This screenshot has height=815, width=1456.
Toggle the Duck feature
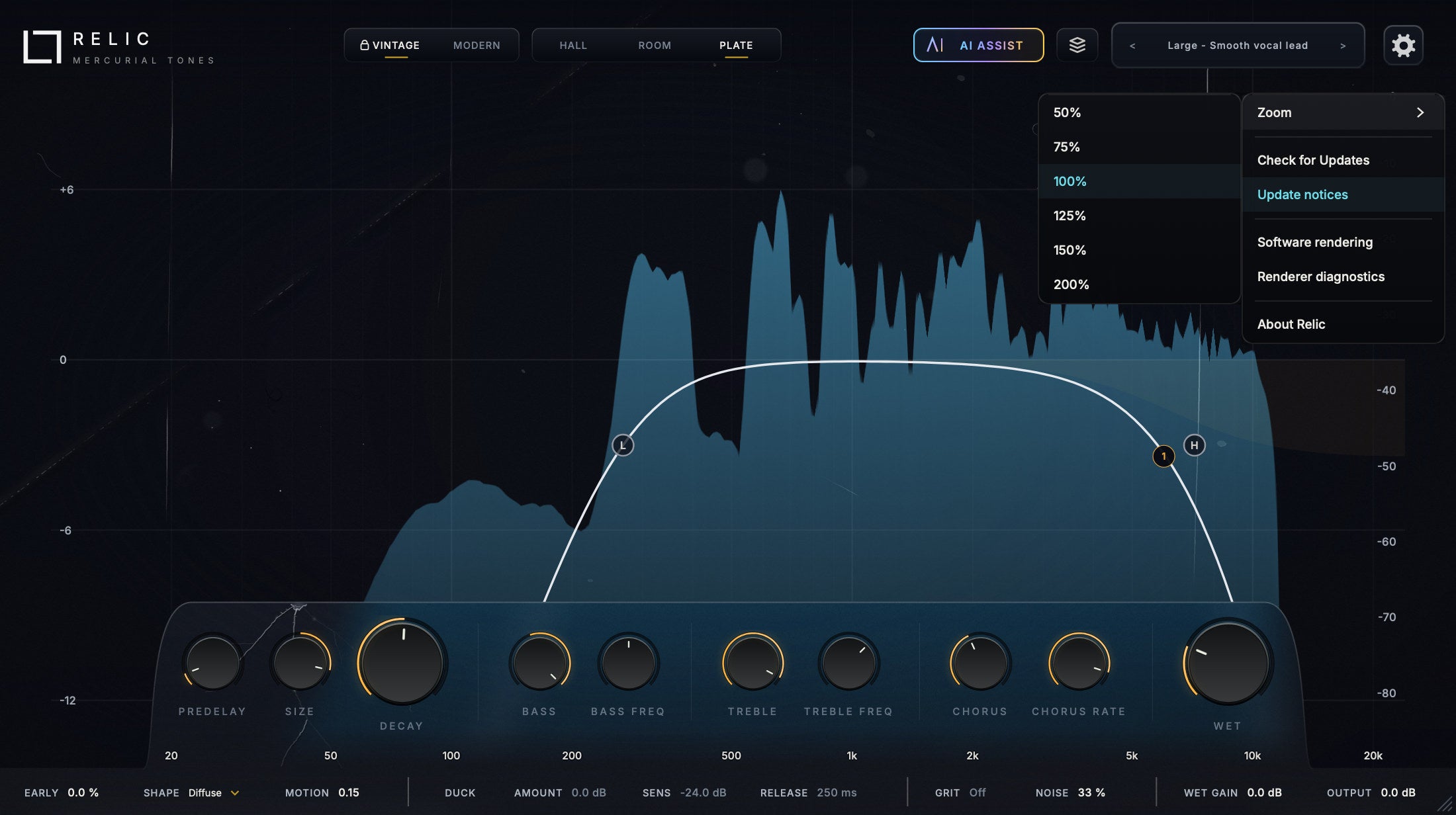(x=460, y=793)
